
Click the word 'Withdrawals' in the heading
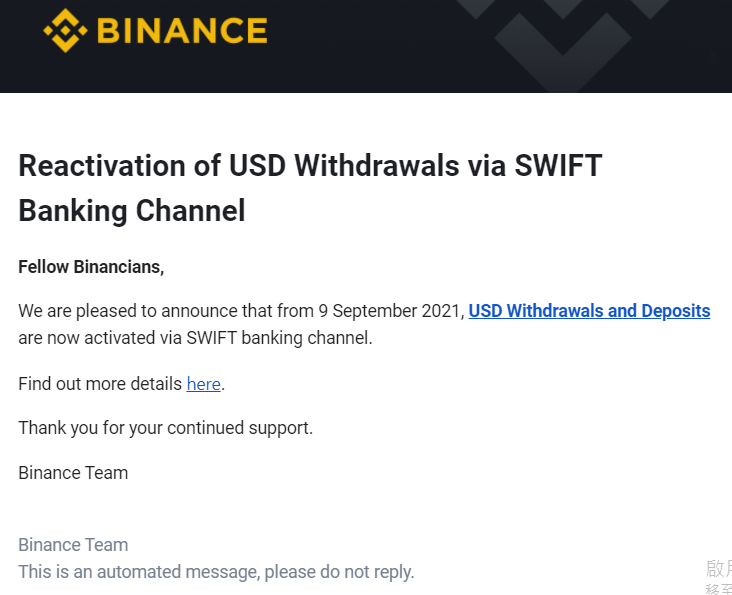tap(377, 166)
